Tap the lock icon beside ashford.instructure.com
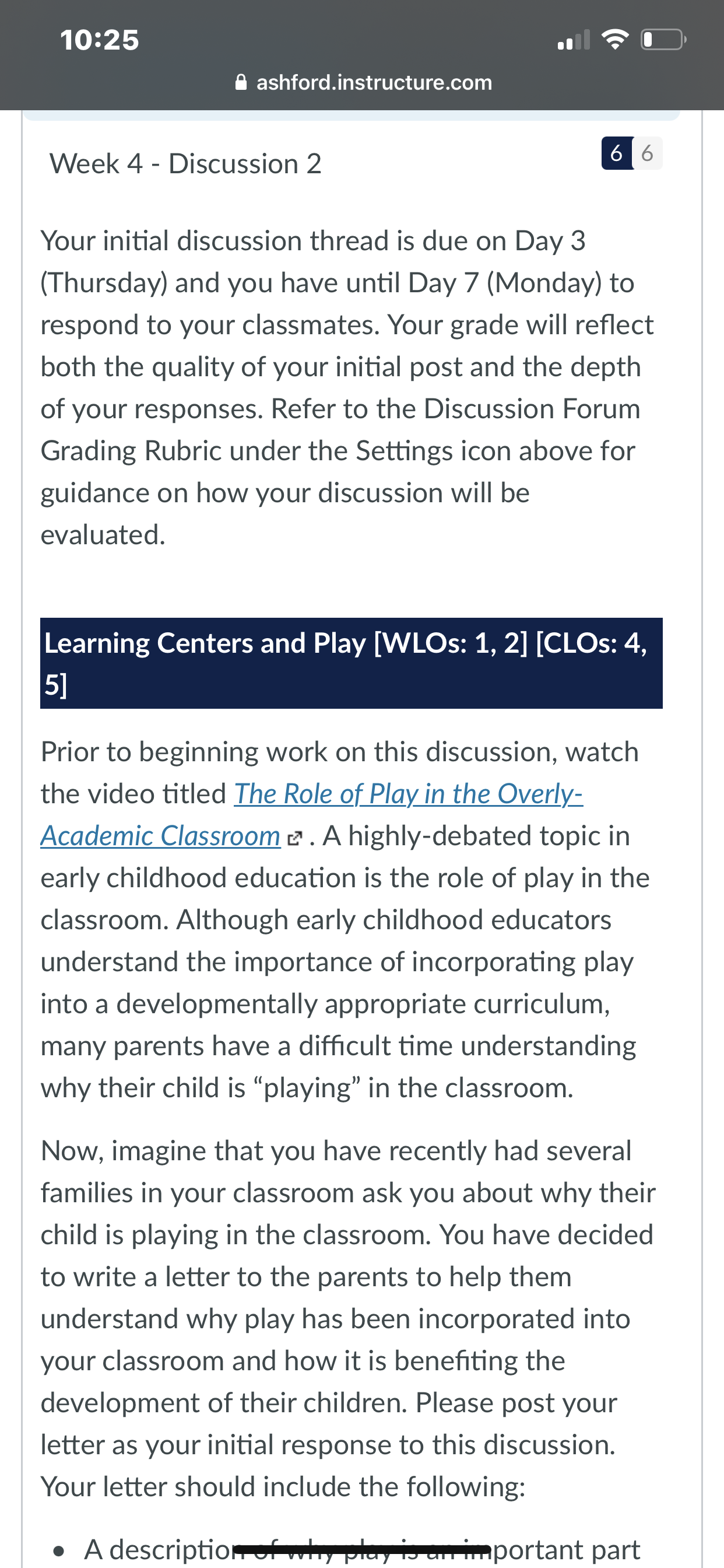The height and width of the screenshot is (1568, 724). point(241,82)
